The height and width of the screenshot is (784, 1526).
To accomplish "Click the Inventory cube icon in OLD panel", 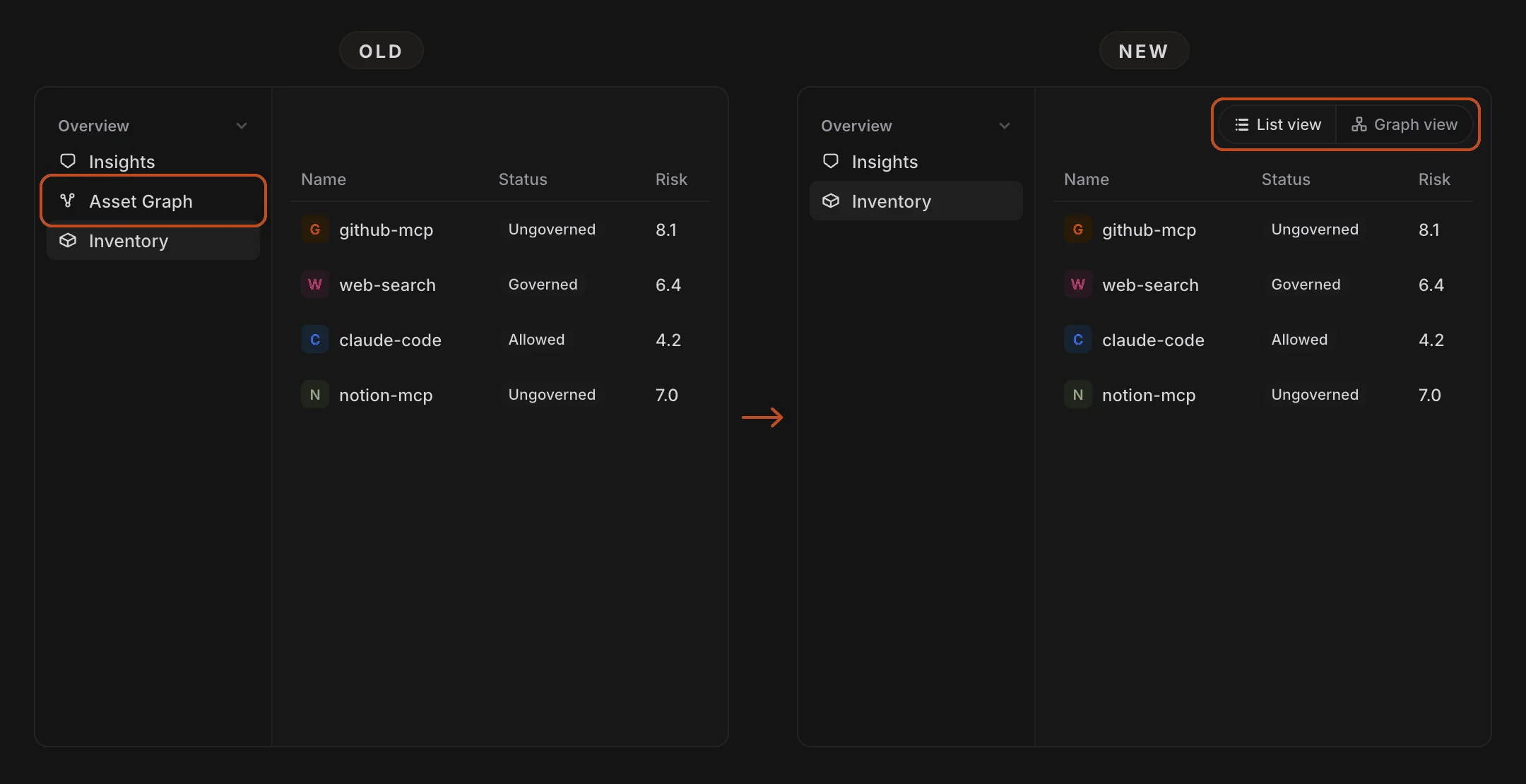I will (x=68, y=240).
